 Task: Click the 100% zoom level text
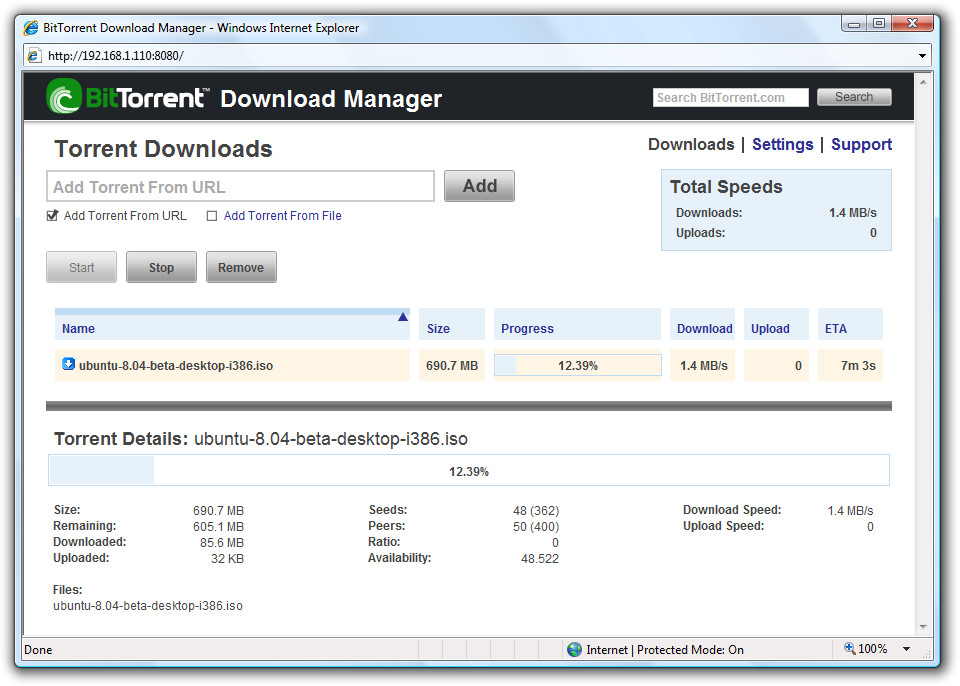pos(872,649)
